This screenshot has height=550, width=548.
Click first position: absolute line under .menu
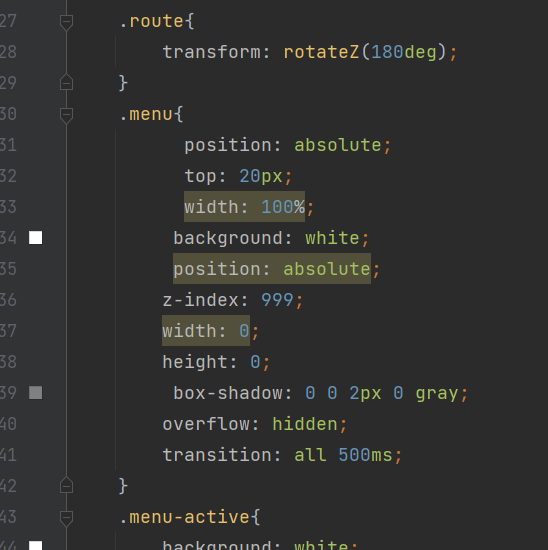[x=288, y=145]
